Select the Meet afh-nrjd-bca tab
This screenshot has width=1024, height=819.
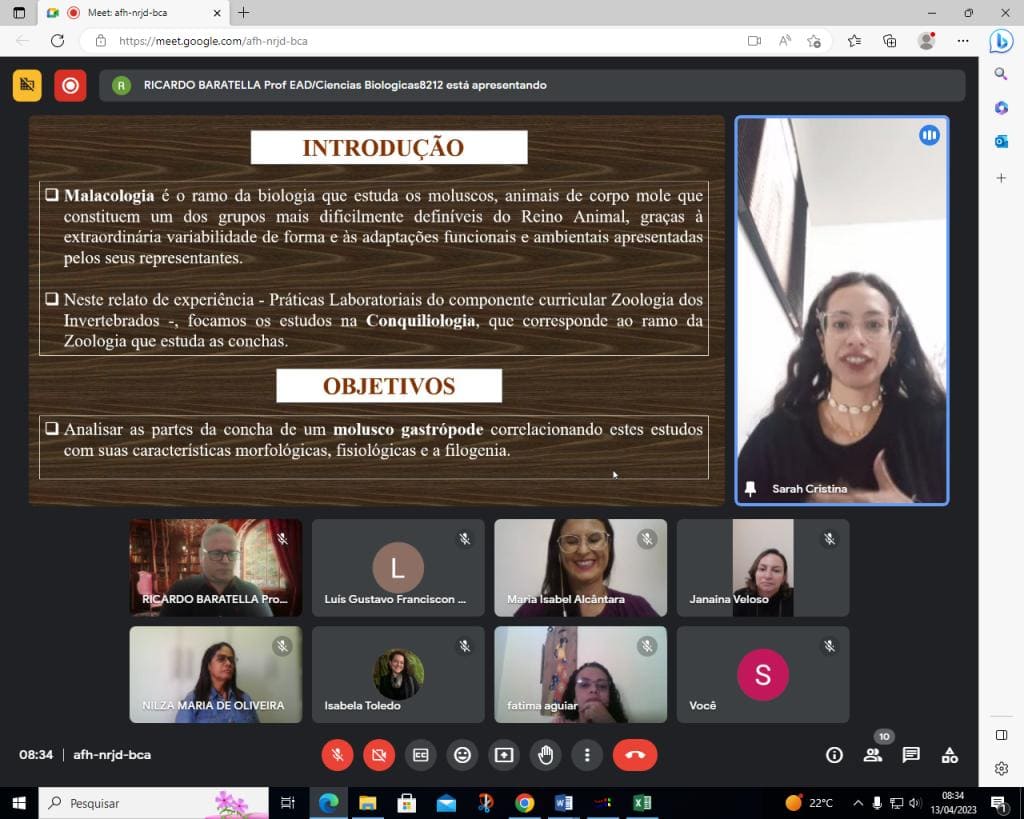tap(134, 13)
